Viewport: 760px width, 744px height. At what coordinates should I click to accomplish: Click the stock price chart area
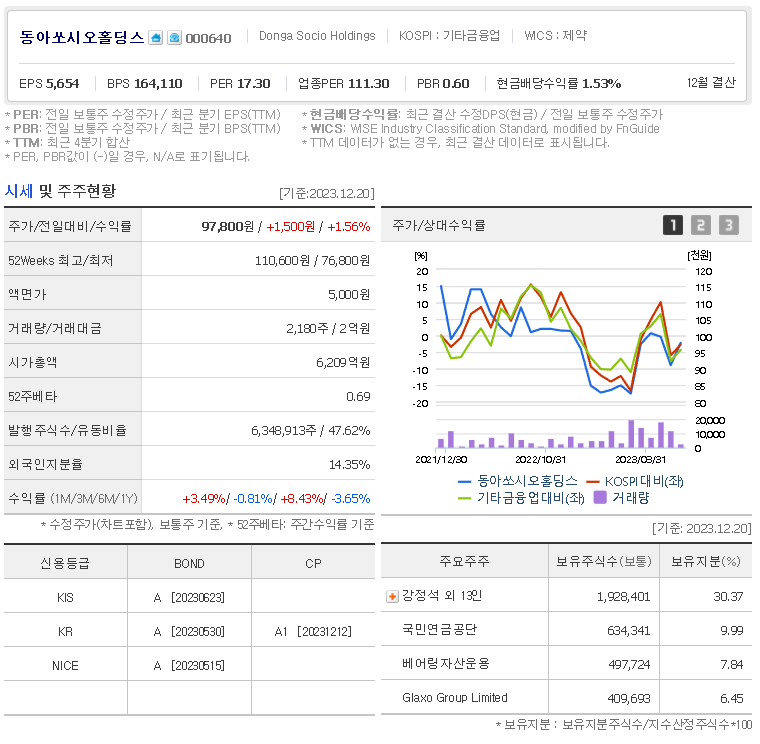point(562,337)
